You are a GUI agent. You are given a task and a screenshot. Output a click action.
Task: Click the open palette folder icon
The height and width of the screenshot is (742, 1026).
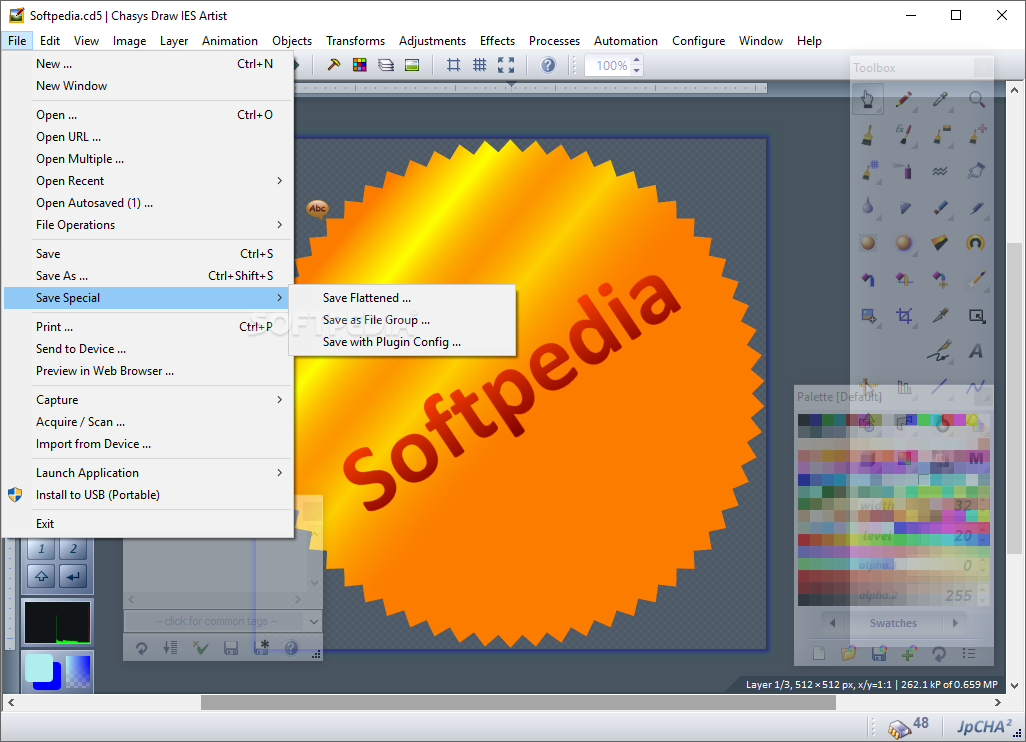click(849, 653)
